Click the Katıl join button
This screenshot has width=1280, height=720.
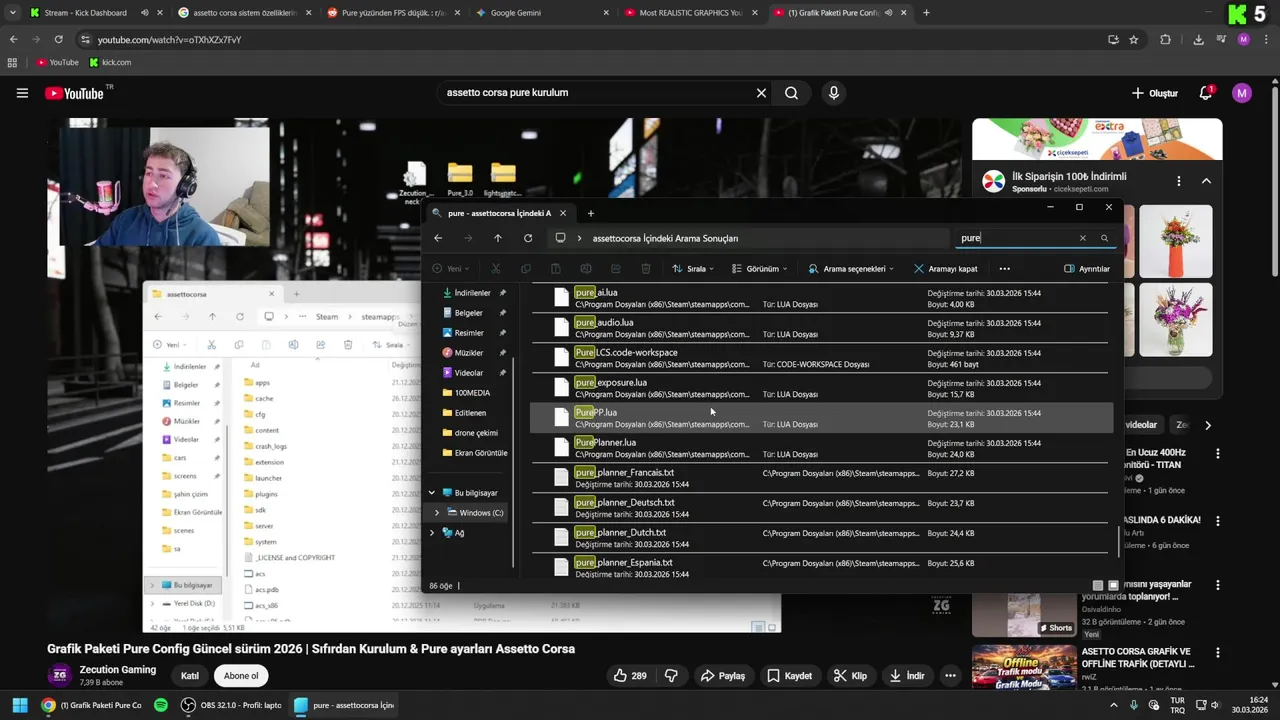[189, 676]
